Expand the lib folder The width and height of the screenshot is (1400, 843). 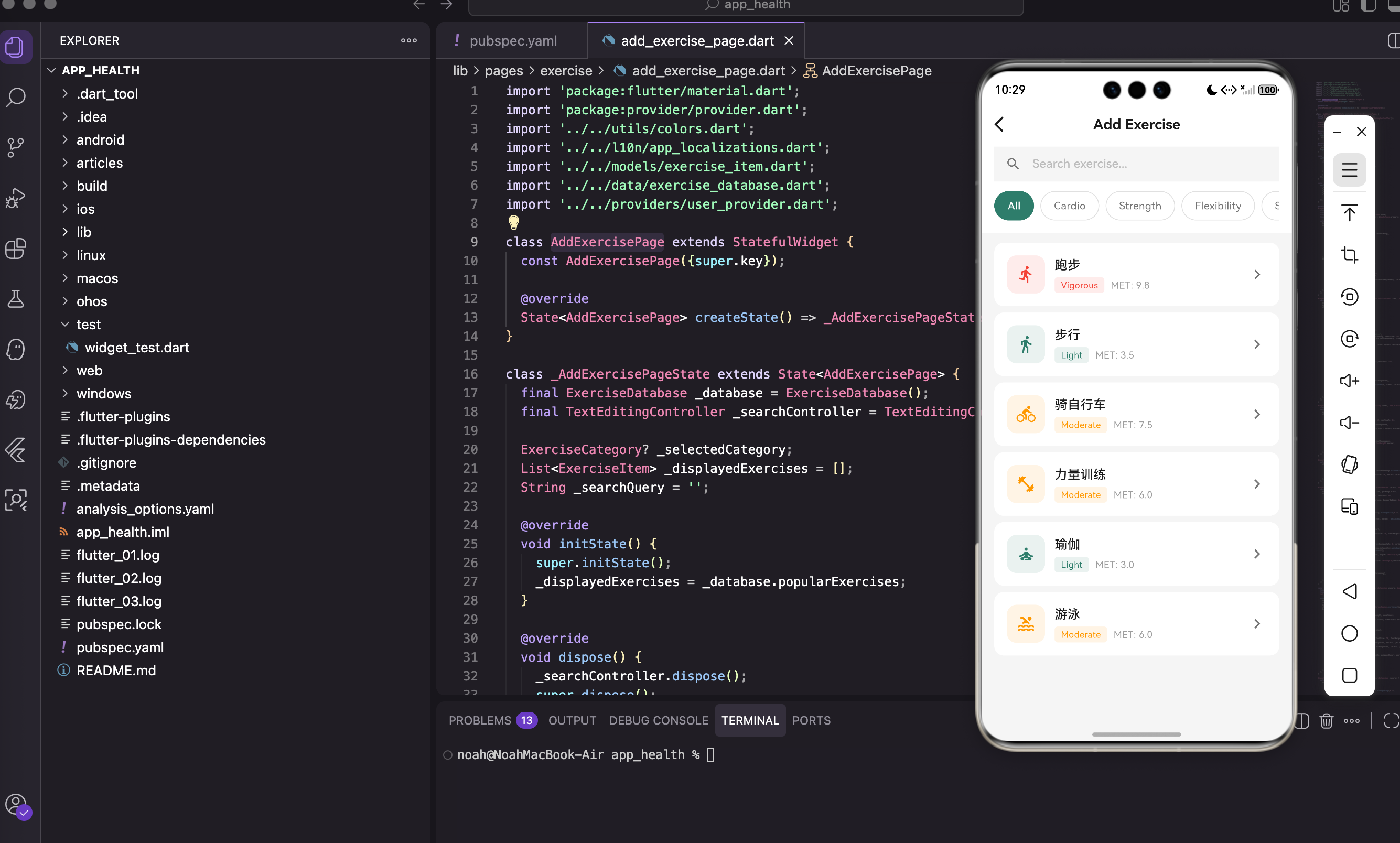83,232
